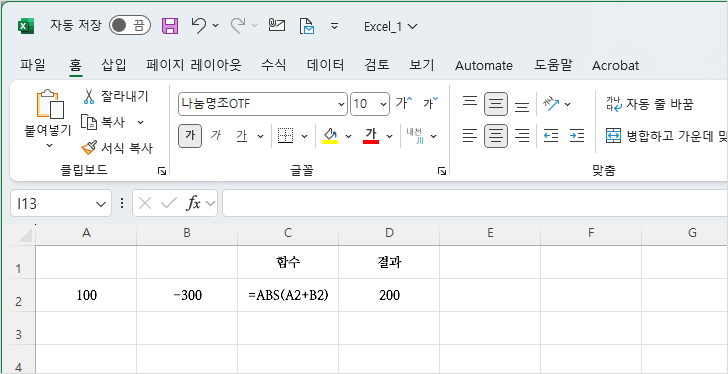Click the fx insert function icon

[x=193, y=203]
